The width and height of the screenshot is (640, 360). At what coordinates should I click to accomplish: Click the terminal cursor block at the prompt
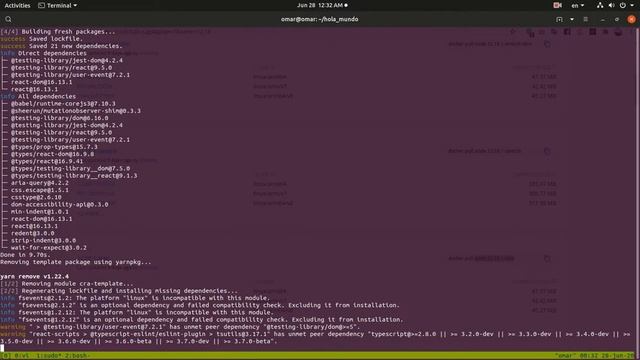(x=2, y=348)
